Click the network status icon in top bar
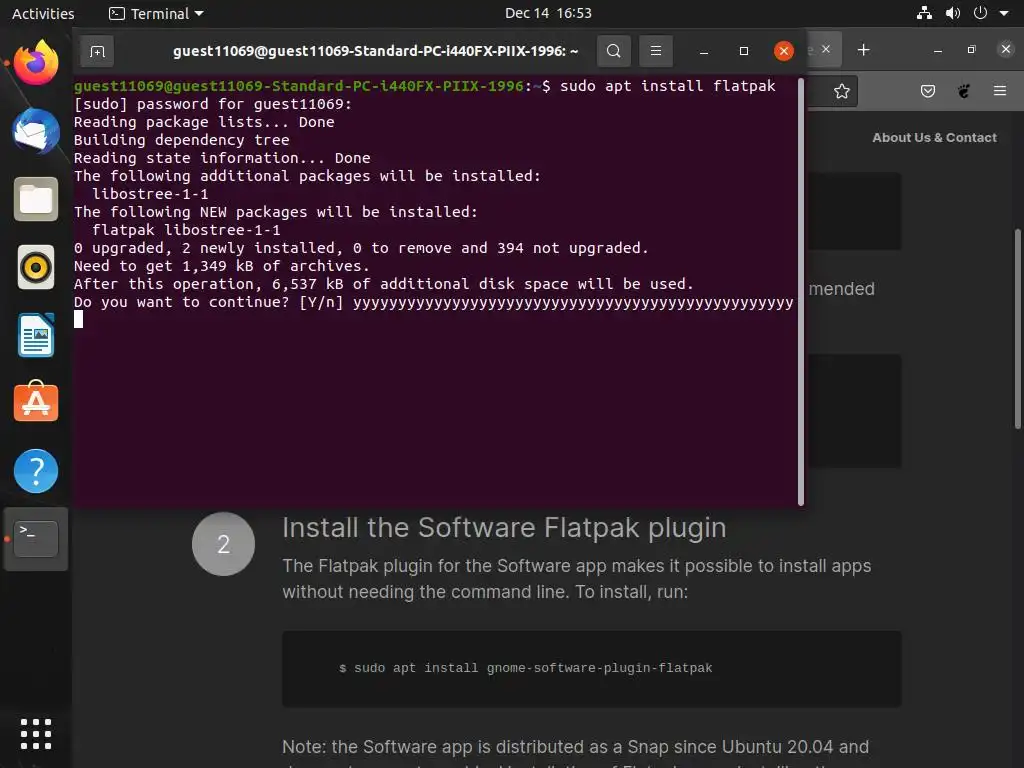Viewport: 1024px width, 768px height. [x=924, y=13]
